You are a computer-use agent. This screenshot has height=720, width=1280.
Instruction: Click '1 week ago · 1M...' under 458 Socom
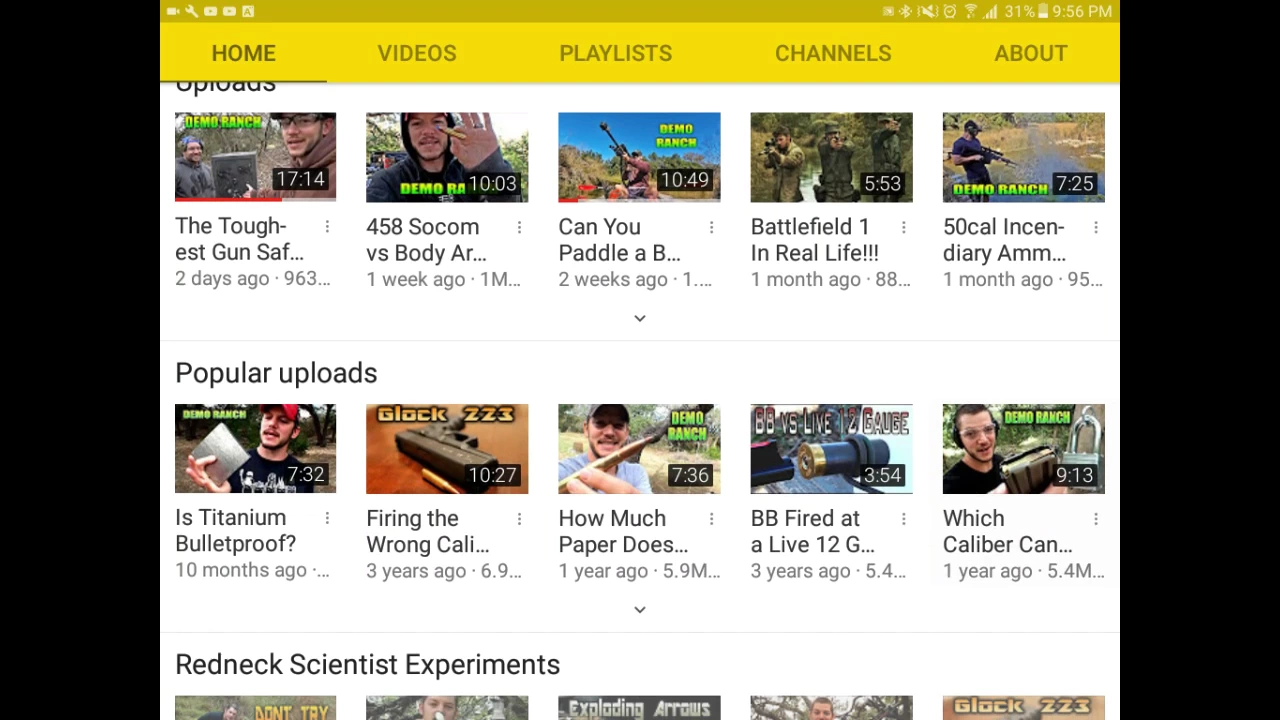443,280
